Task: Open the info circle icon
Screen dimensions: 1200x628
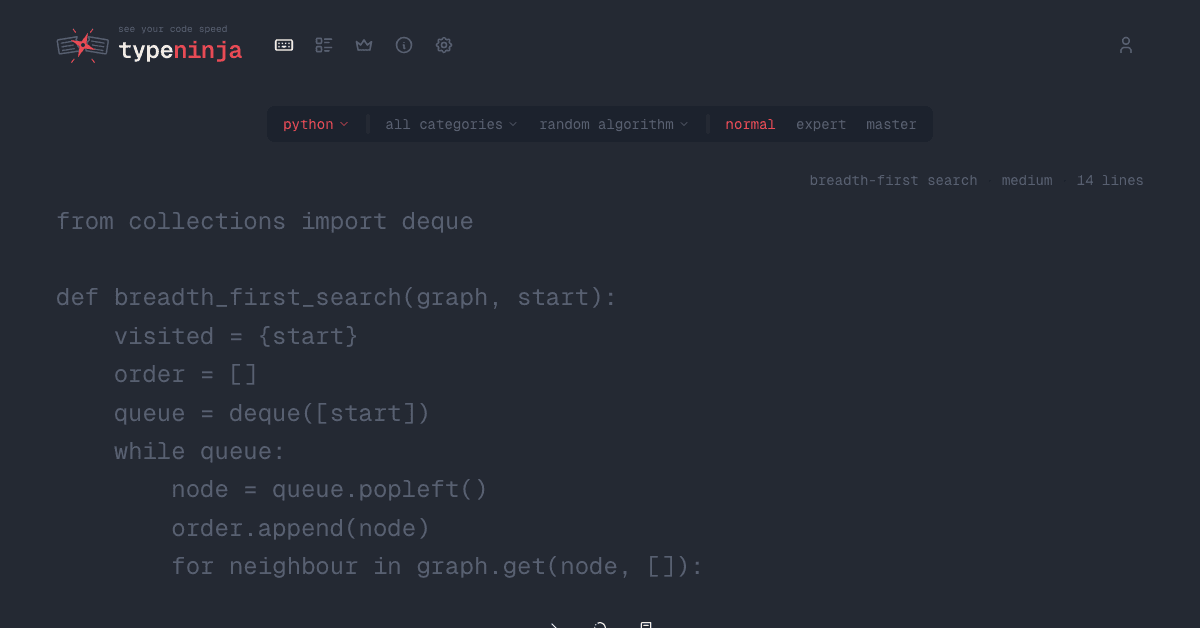Action: click(404, 45)
